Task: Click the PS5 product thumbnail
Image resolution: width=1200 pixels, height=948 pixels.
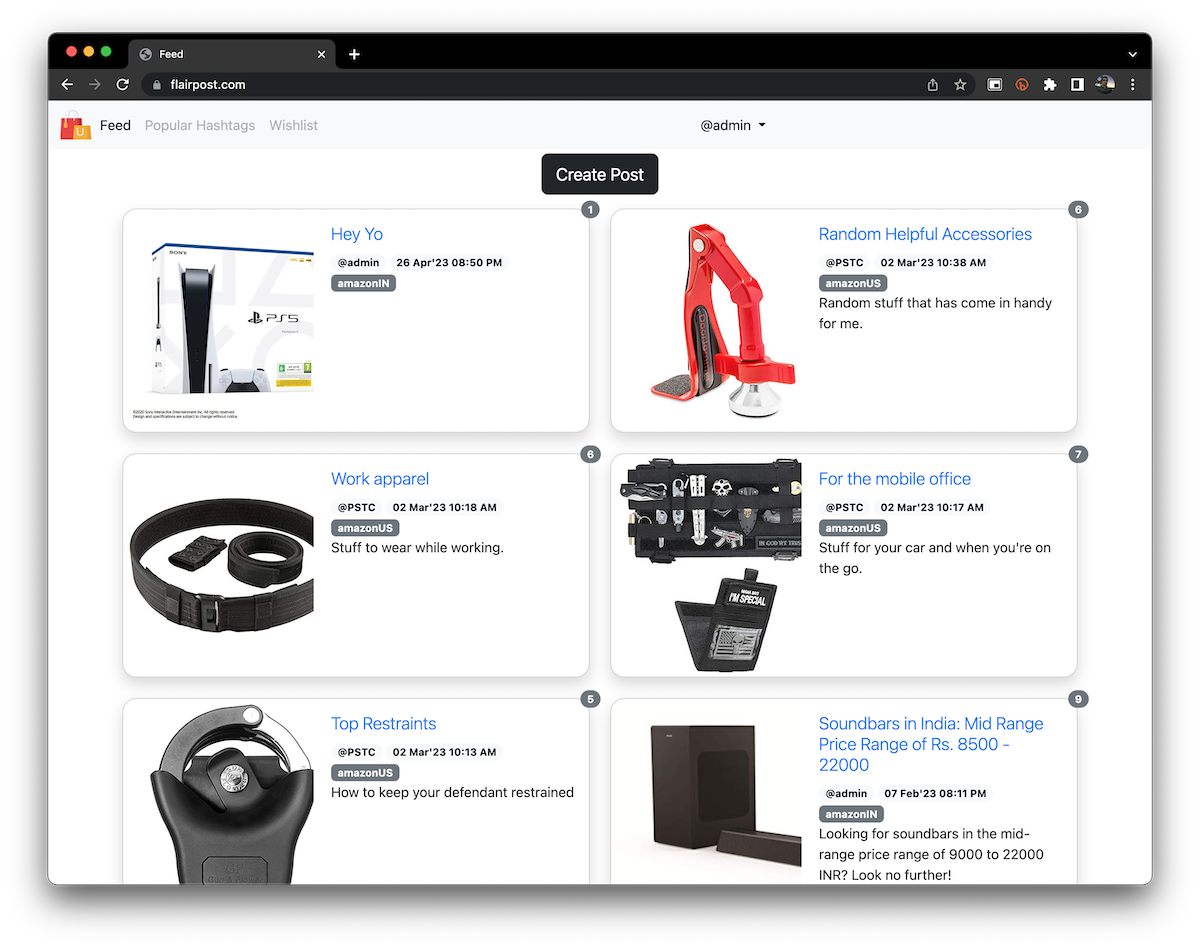Action: tap(222, 320)
